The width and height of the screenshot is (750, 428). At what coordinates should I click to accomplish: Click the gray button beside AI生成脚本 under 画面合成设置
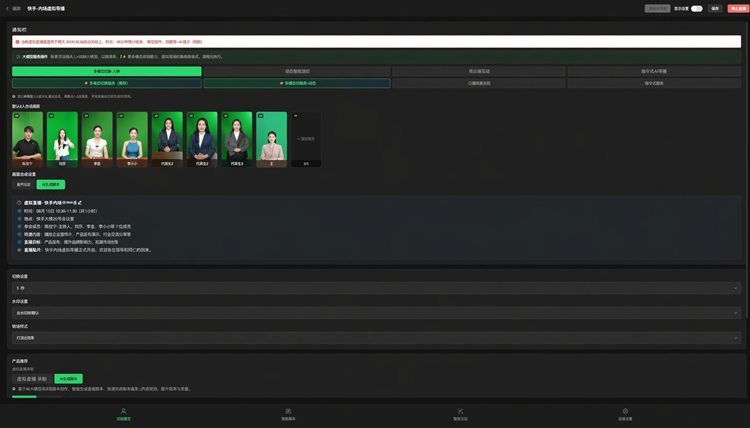(x=23, y=185)
